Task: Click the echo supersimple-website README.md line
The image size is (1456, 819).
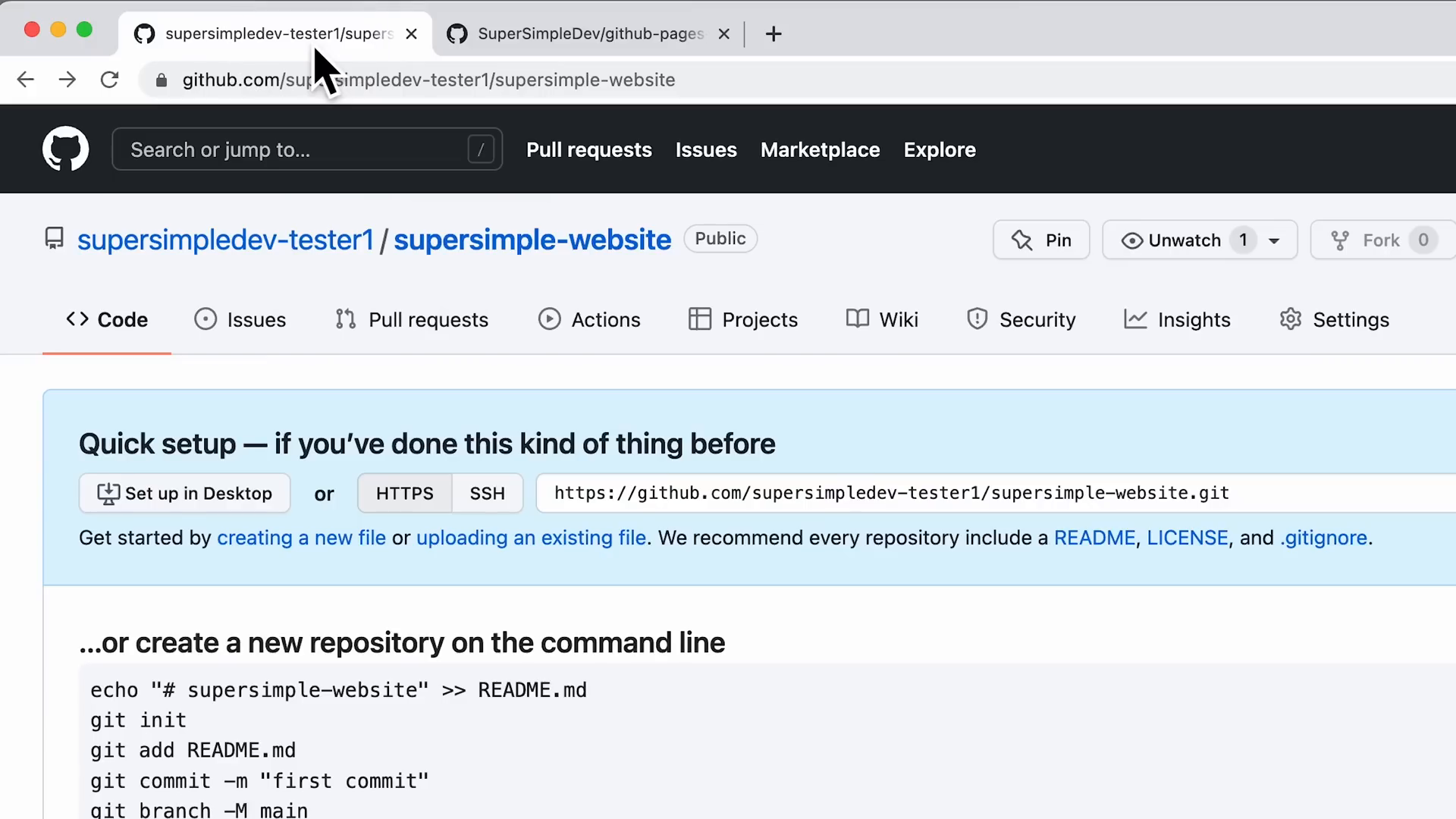Action: [338, 690]
